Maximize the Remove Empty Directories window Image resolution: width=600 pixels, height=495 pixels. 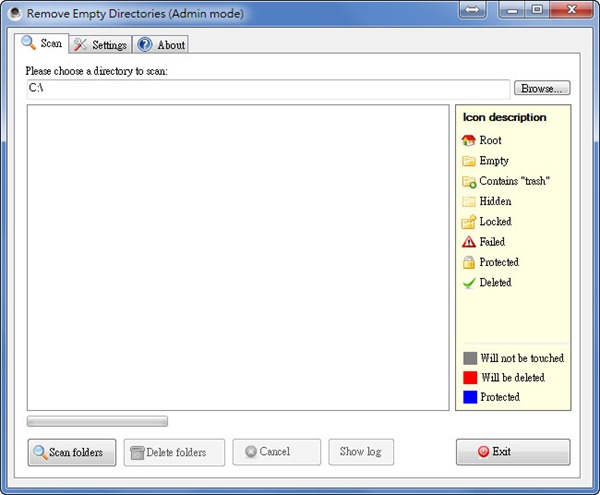click(x=537, y=10)
